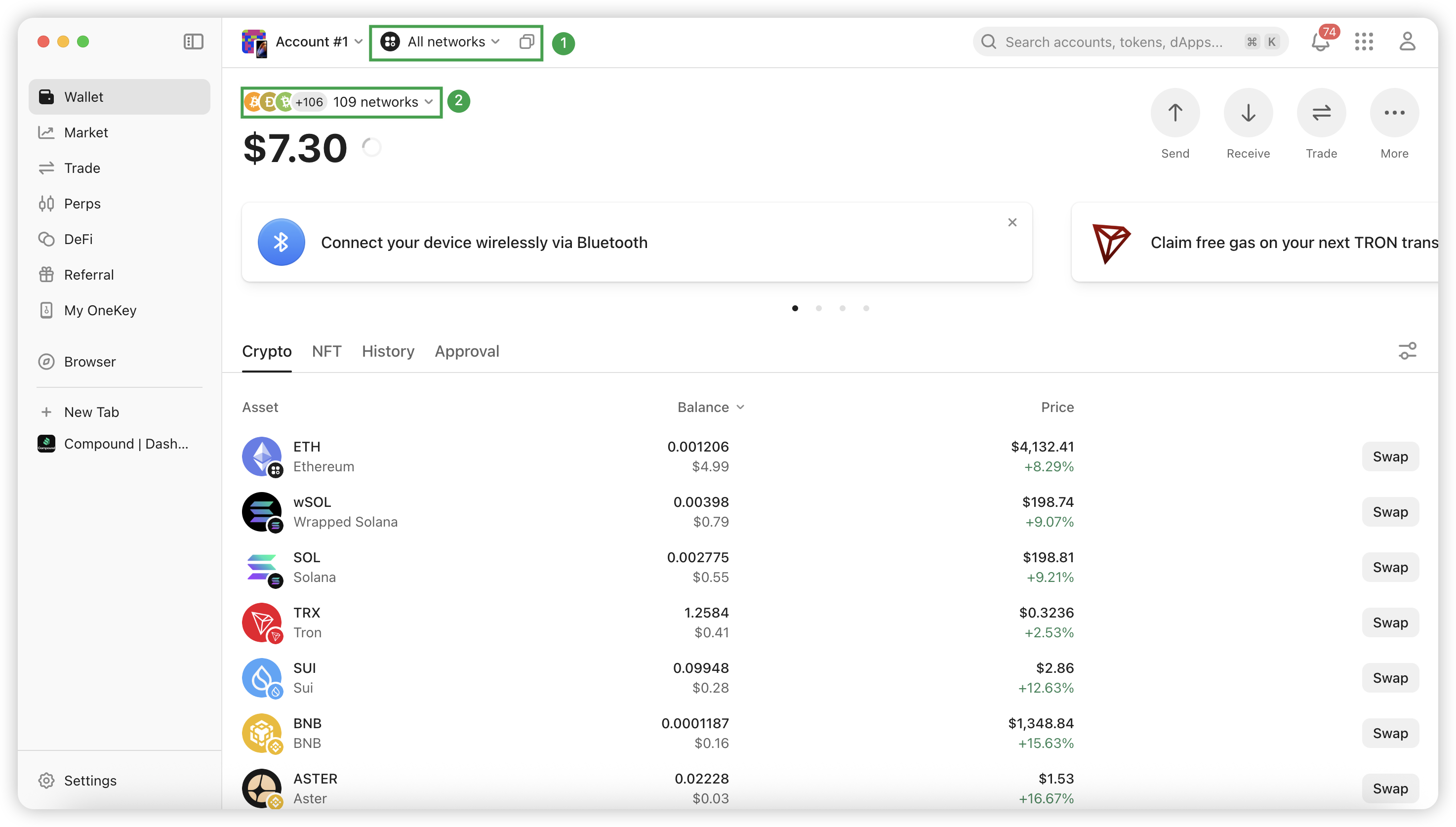The image size is (1456, 827).
Task: Click the Send arrow icon
Action: [x=1175, y=113]
